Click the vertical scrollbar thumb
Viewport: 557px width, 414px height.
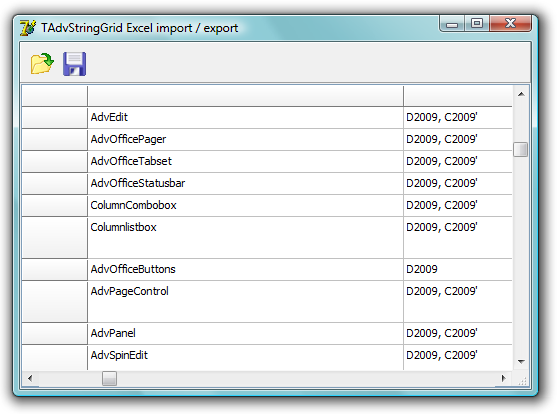tap(521, 149)
